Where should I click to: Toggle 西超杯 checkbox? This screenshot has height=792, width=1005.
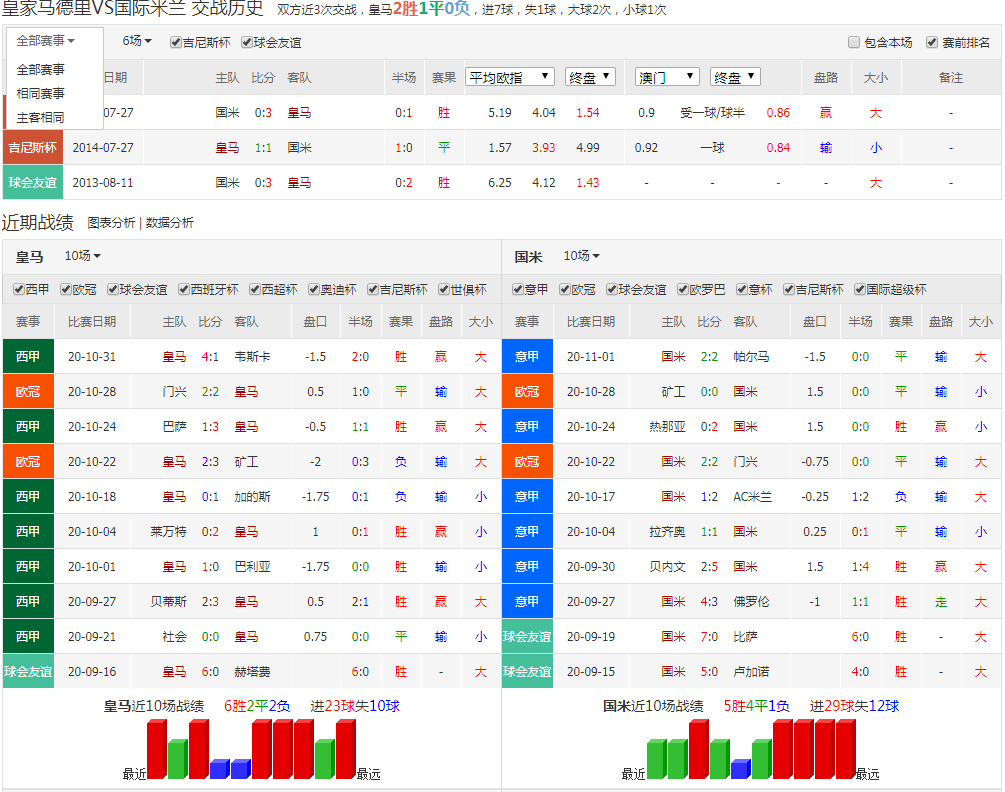(254, 290)
